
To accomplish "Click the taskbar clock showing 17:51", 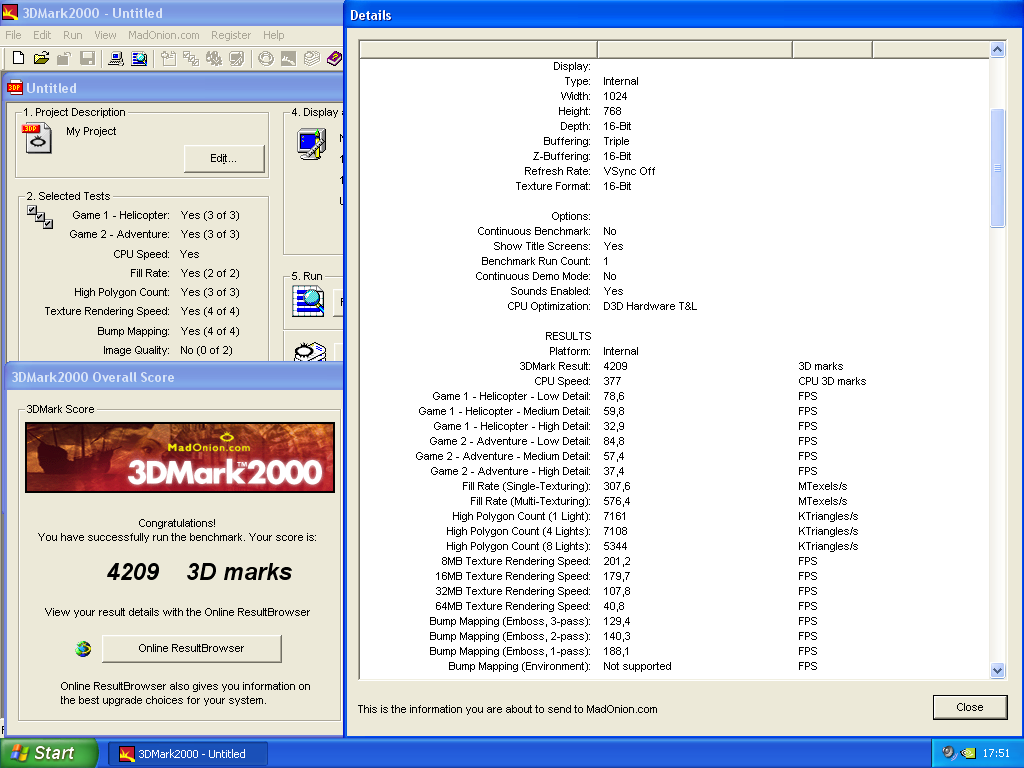I will pyautogui.click(x=996, y=753).
